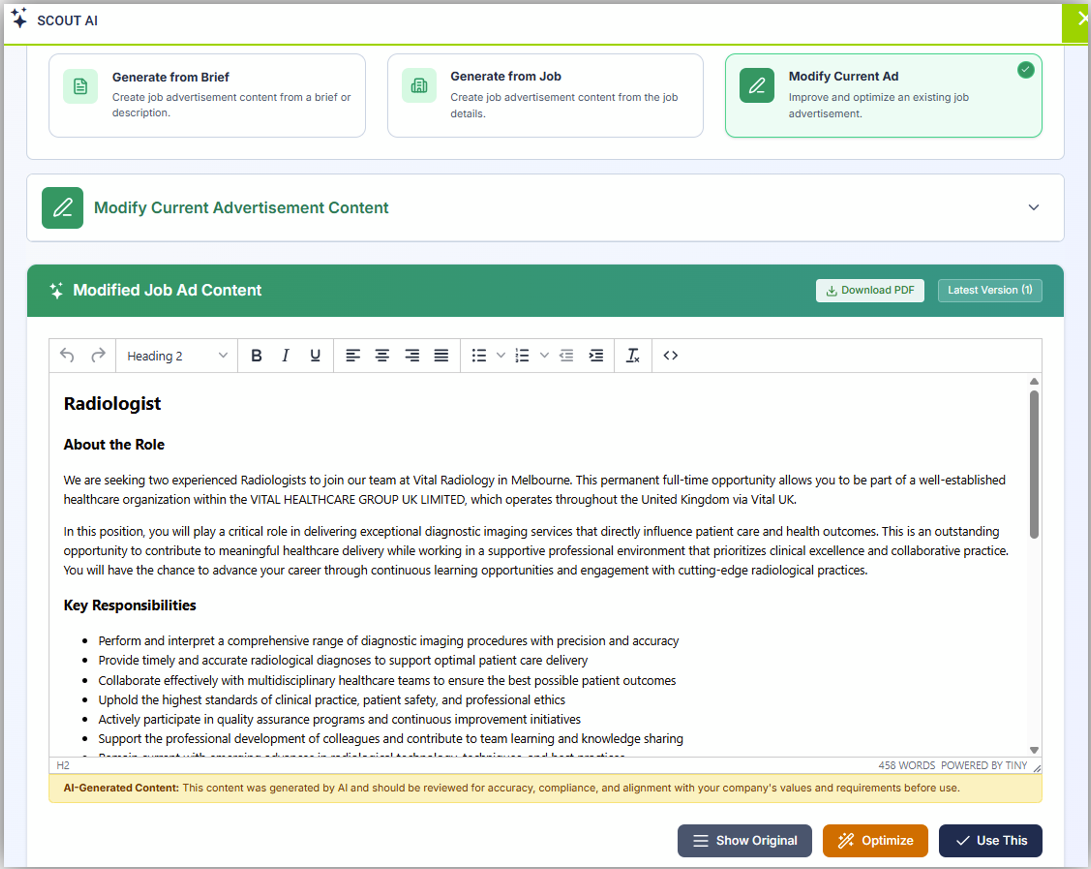This screenshot has height=869, width=1091.
Task: Increase indent of selected text
Action: point(596,356)
